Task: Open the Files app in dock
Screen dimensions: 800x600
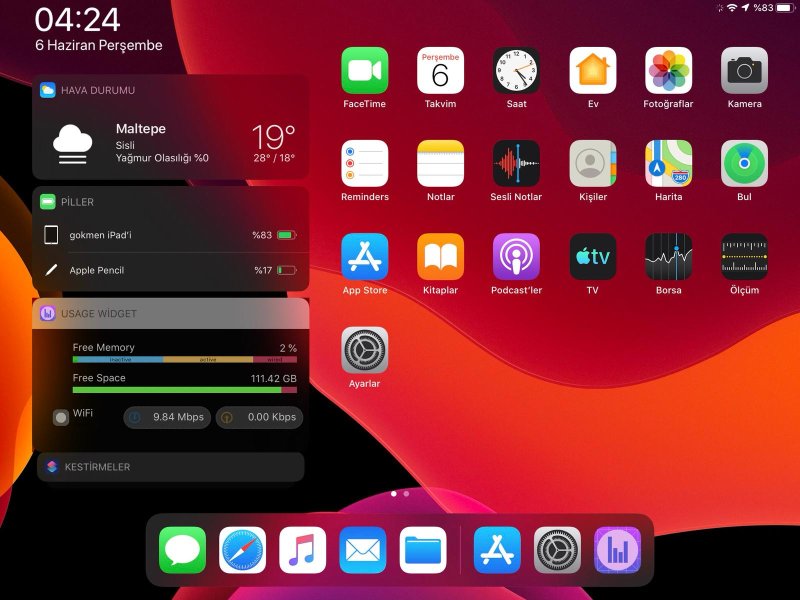Action: [x=423, y=550]
